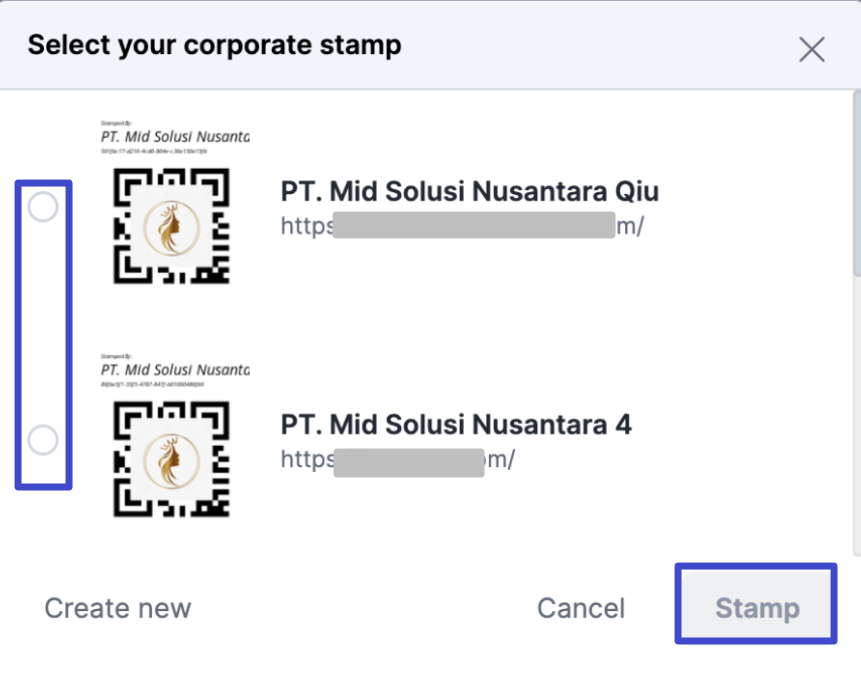The width and height of the screenshot is (861, 673).
Task: Cancel the stamp selection
Action: pyautogui.click(x=581, y=608)
